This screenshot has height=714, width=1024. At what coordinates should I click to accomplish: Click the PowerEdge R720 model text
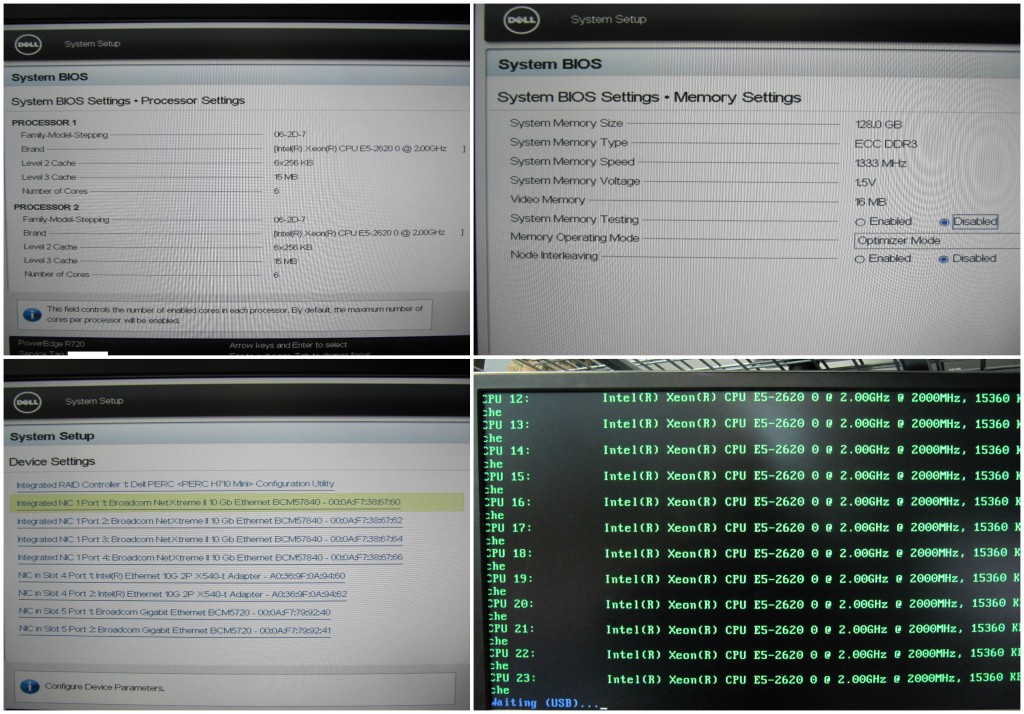click(x=51, y=344)
